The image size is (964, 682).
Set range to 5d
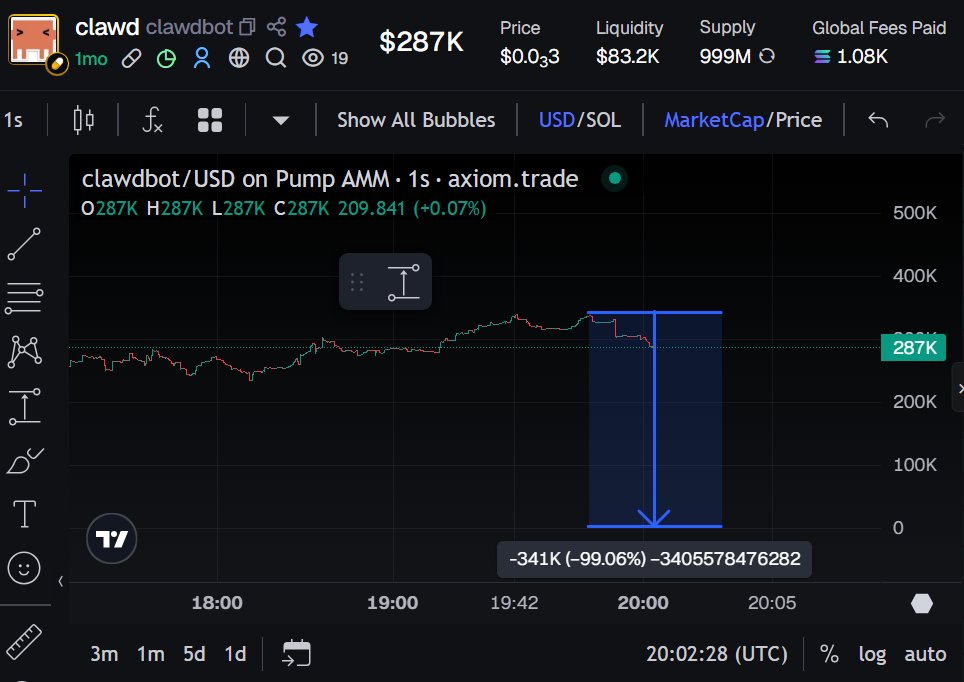coord(194,653)
